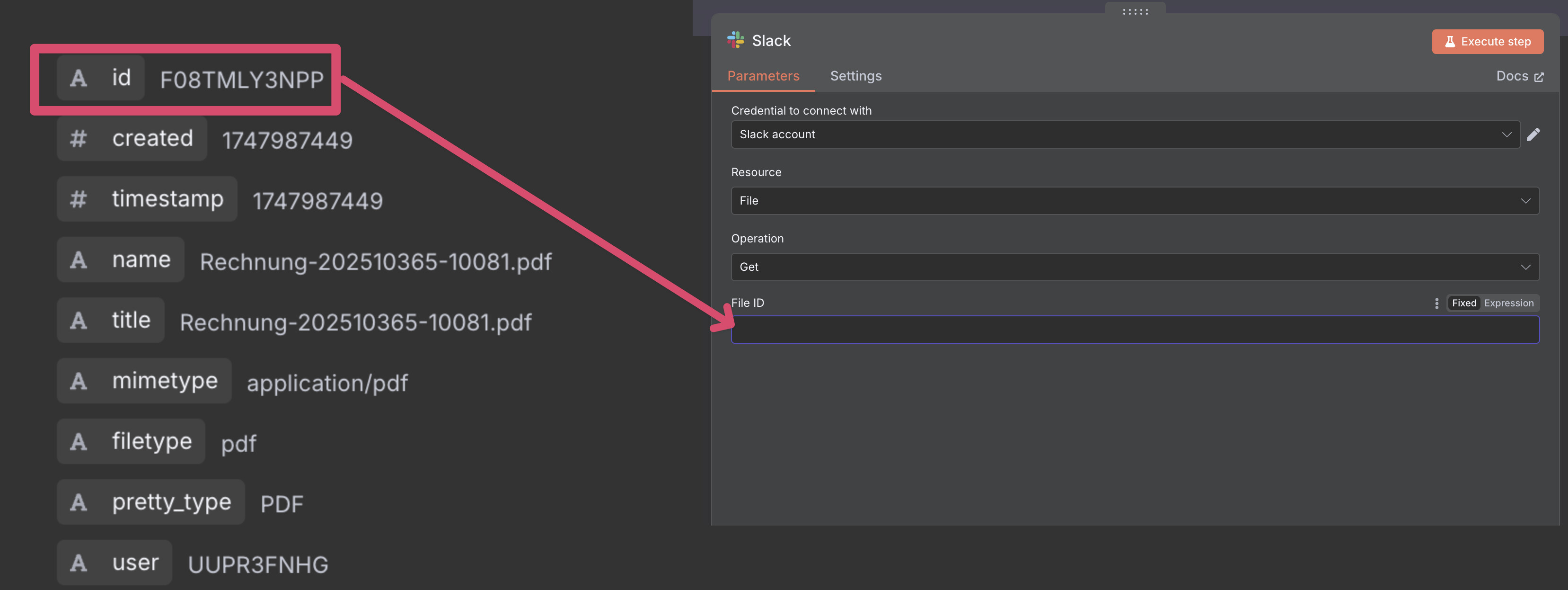
Task: Select the timestamp field pill
Action: (147, 199)
